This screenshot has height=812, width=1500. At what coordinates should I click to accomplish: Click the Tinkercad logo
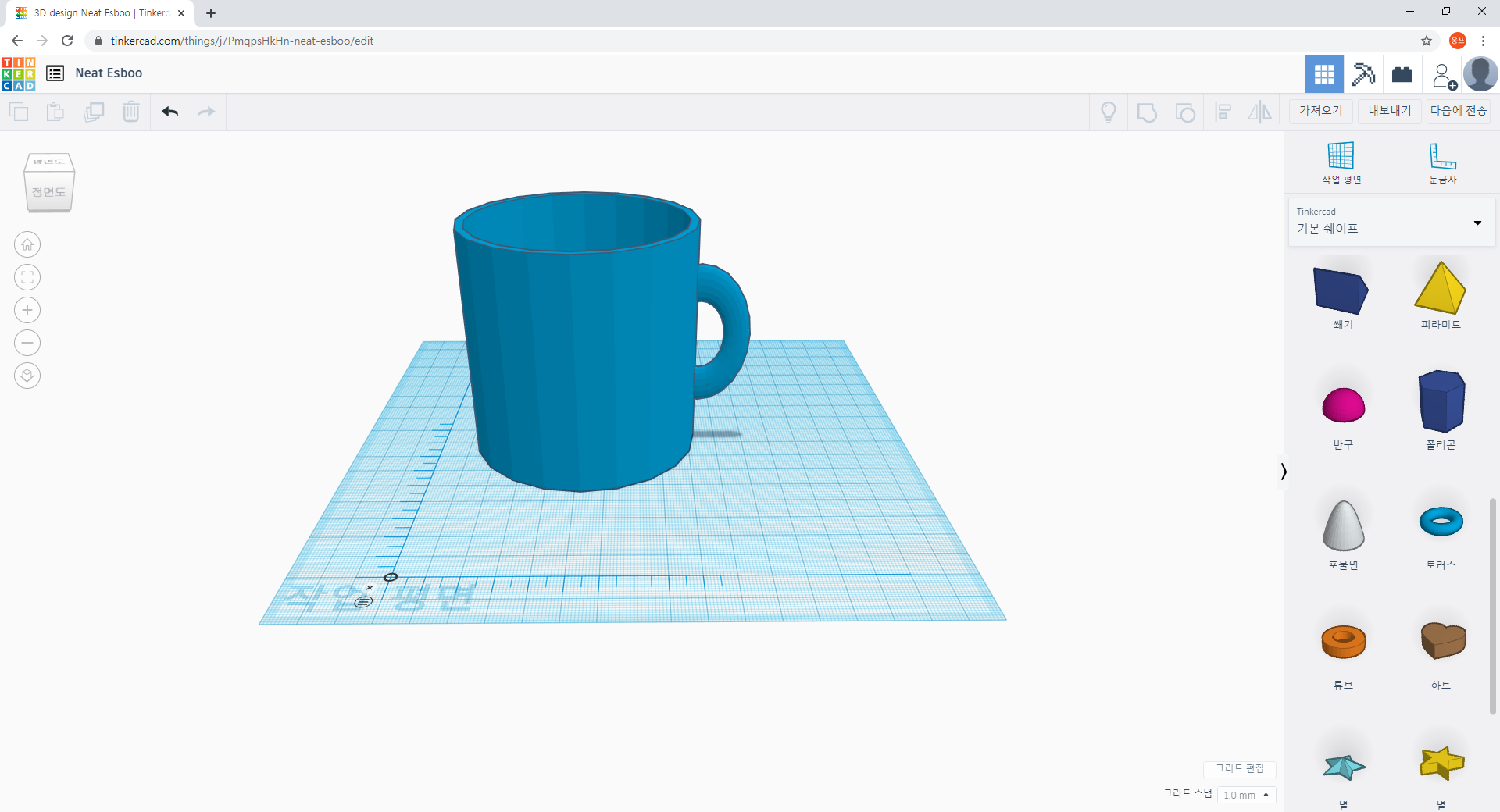(x=19, y=74)
